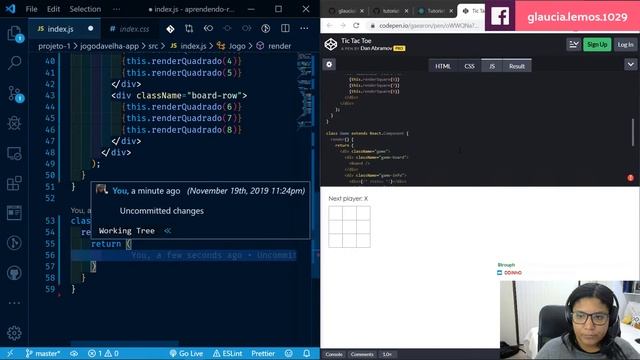
Task: Click the center tic tac toe square
Action: pos(349,227)
